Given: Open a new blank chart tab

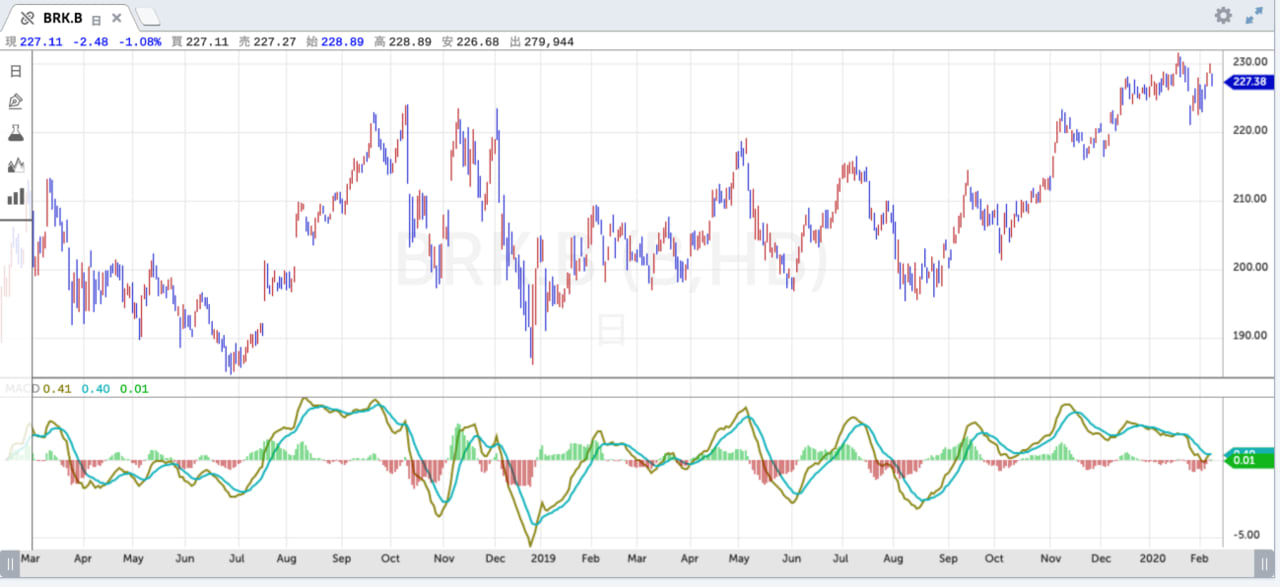Looking at the screenshot, I should tap(147, 17).
